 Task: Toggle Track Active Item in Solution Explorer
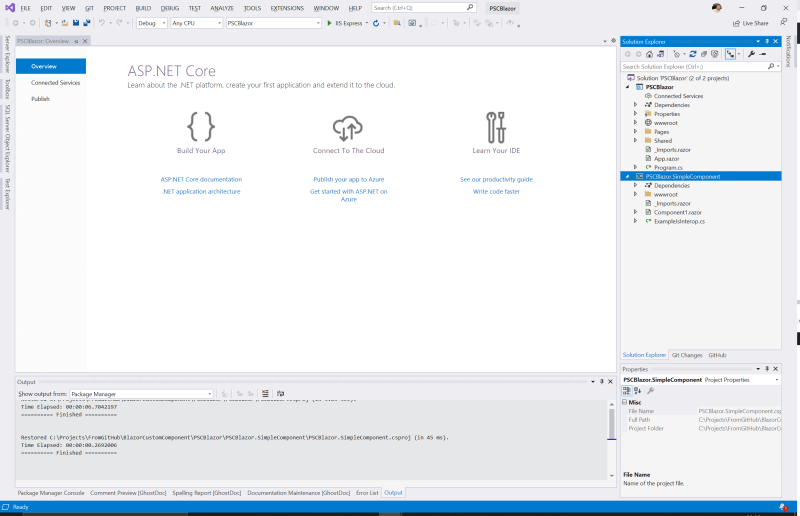coord(730,54)
